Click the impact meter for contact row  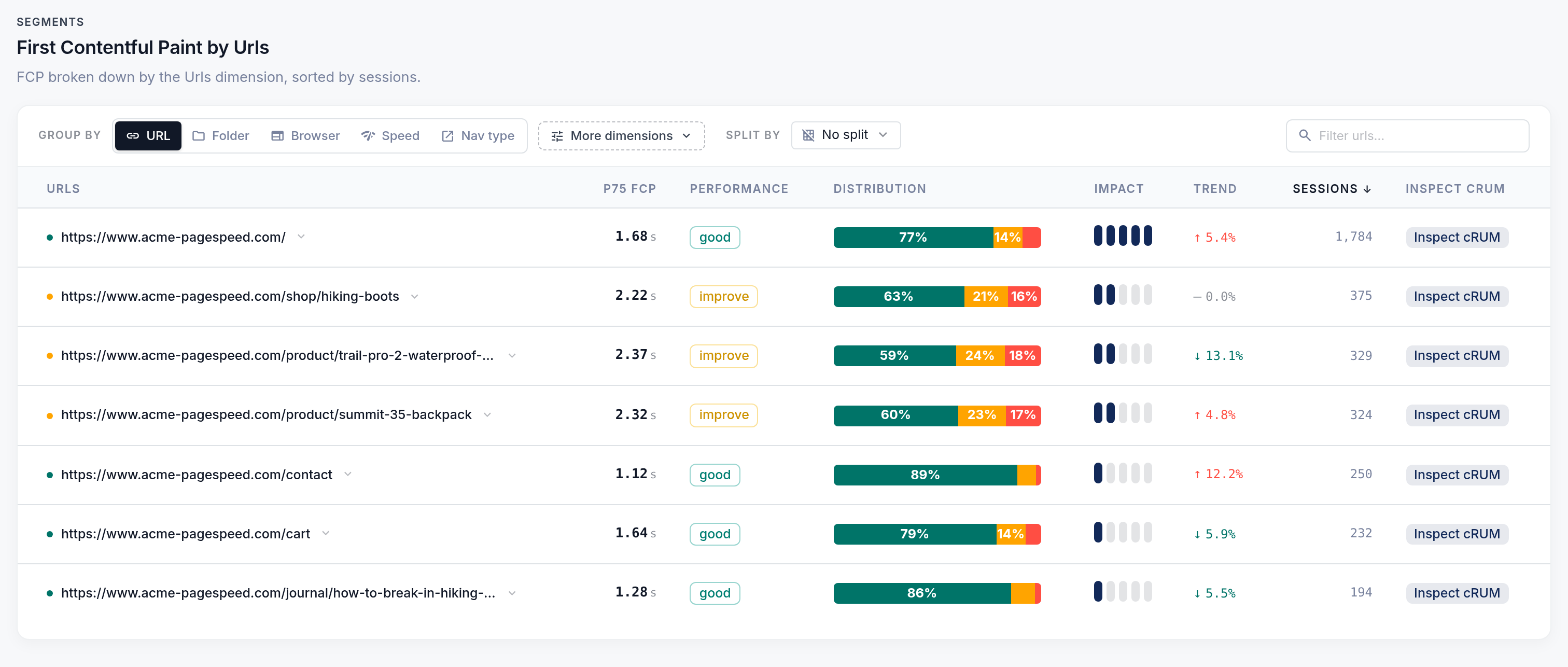[1123, 474]
